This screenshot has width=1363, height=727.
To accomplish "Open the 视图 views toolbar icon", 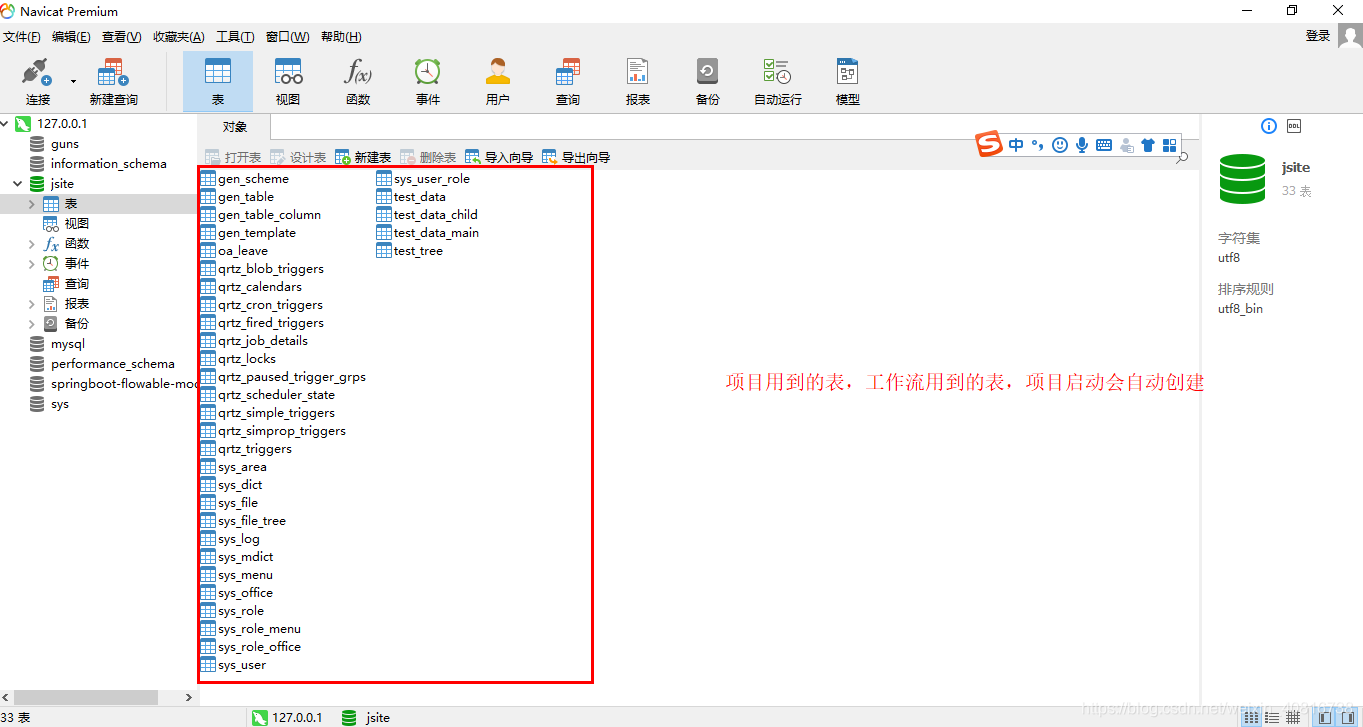I will (288, 81).
